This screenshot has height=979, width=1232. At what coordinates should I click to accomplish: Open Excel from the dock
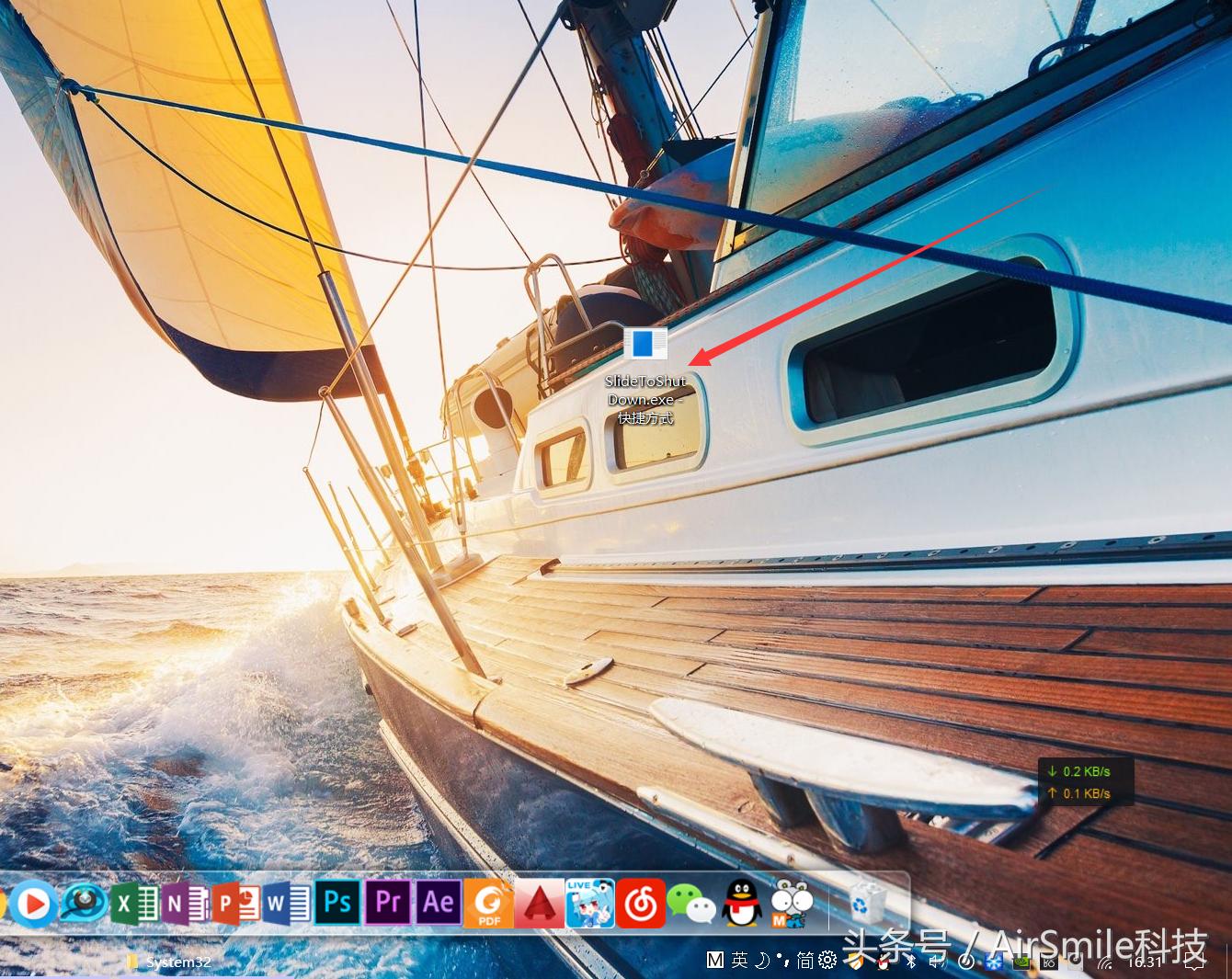(136, 904)
